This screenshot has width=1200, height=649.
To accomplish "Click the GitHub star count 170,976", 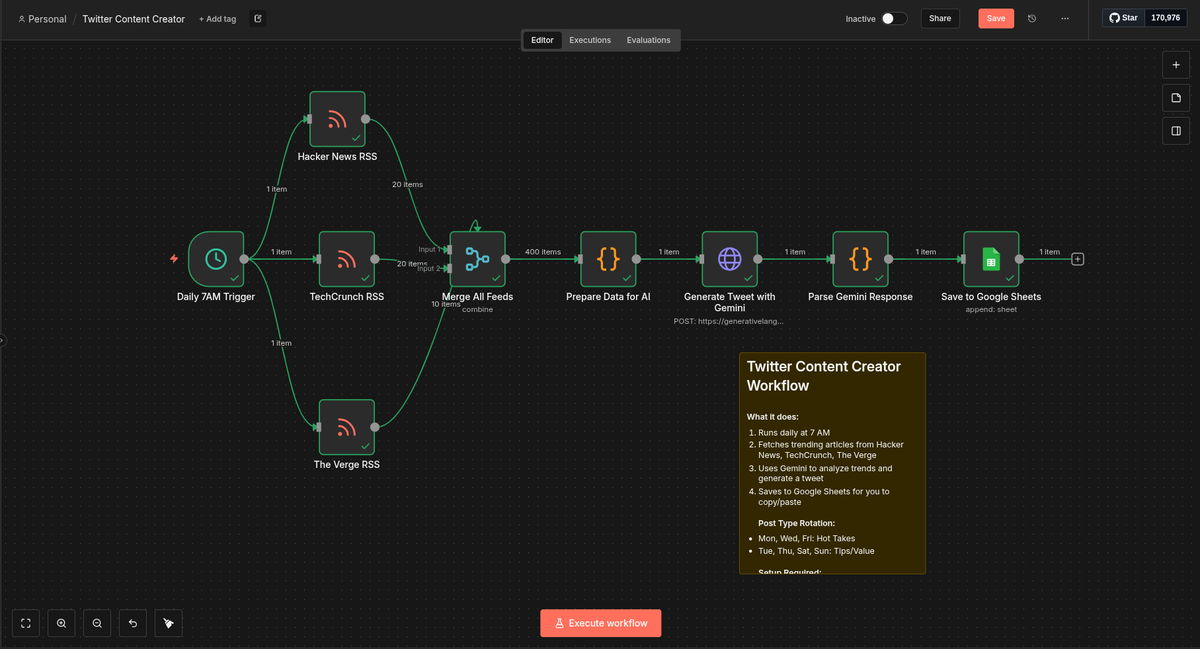I will click(1166, 18).
